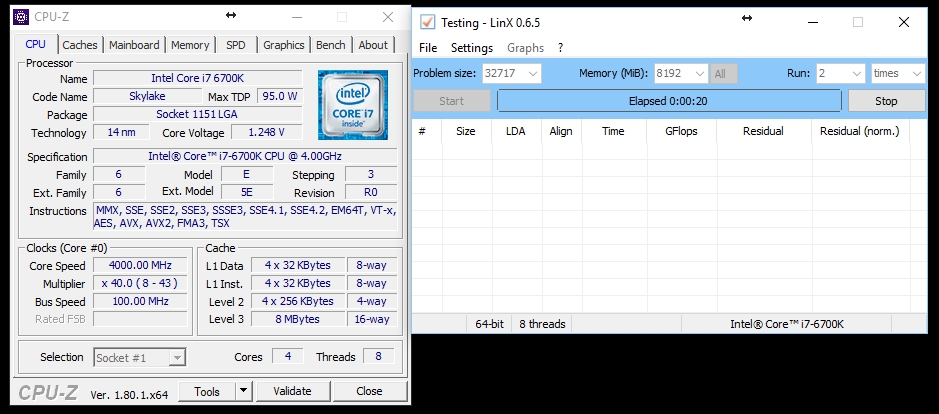
Task: Click the Max TDP value 95.0 W
Action: [280, 96]
